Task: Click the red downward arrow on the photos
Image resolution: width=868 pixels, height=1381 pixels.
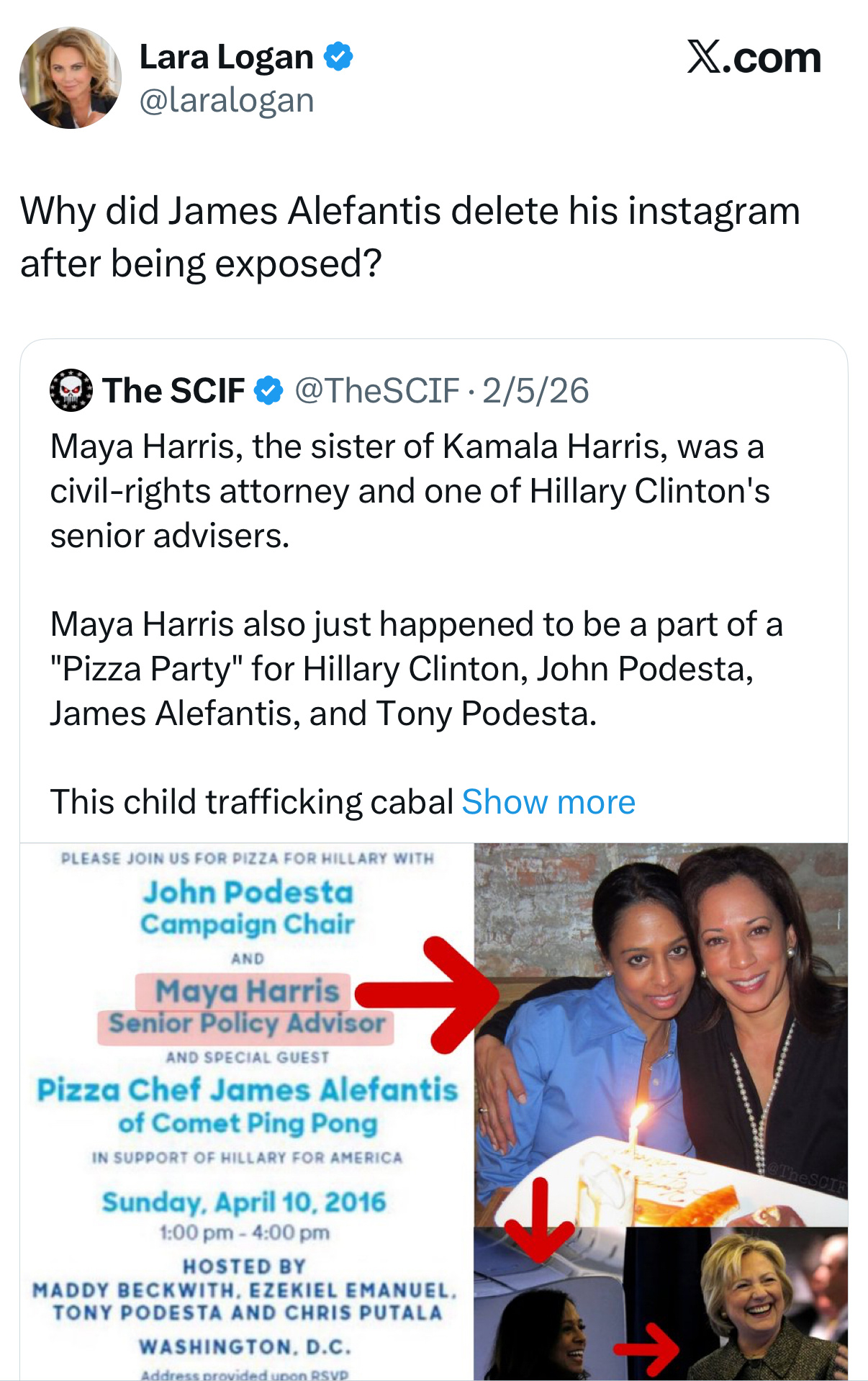Action: point(539,1217)
